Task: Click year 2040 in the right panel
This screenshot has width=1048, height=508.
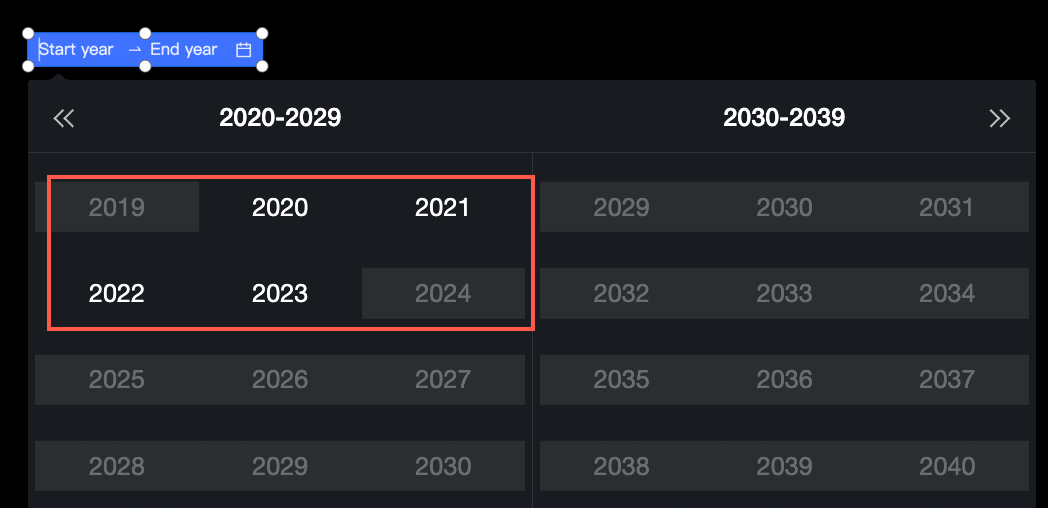Action: click(x=947, y=466)
